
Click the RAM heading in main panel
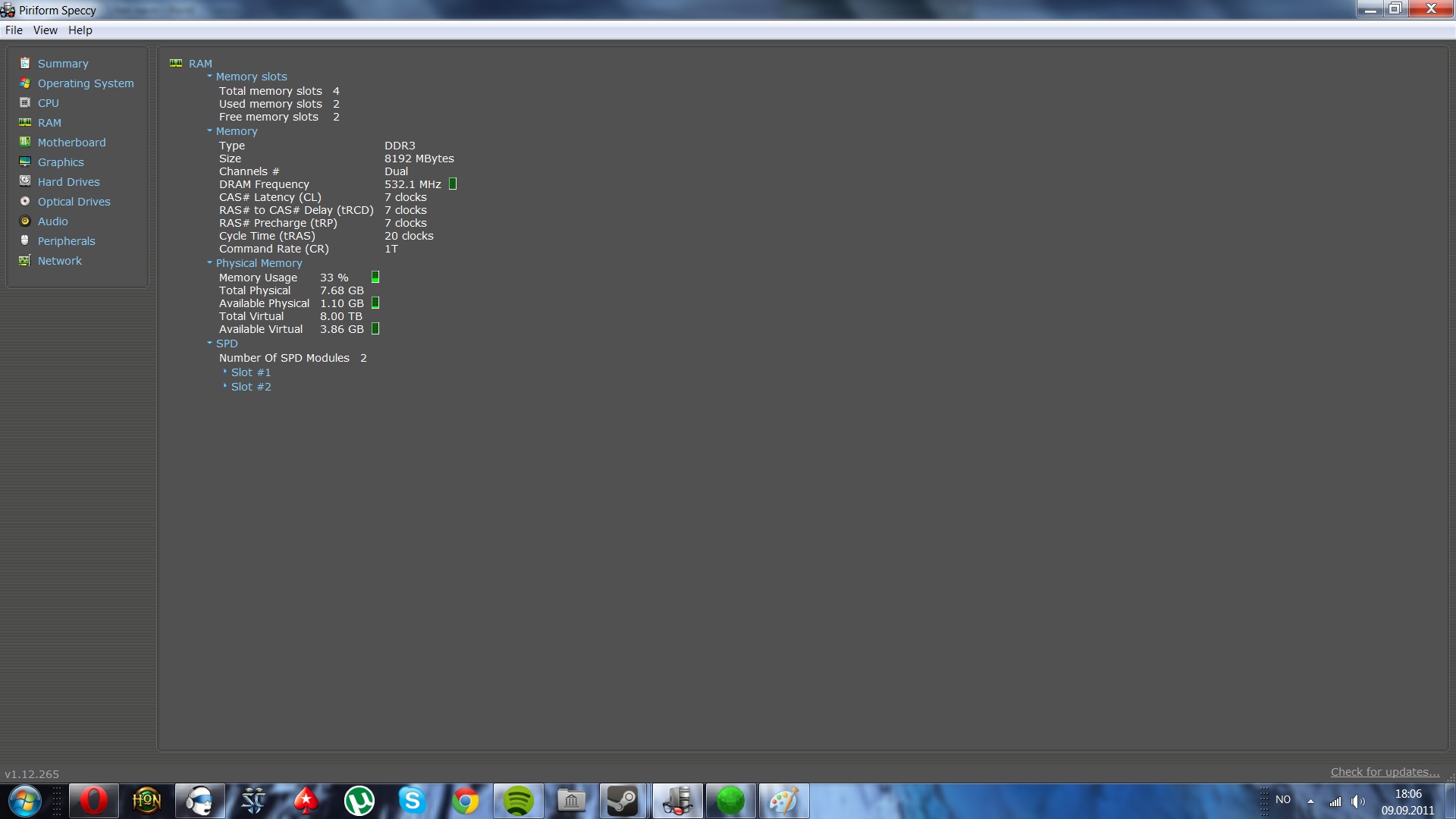coord(200,64)
